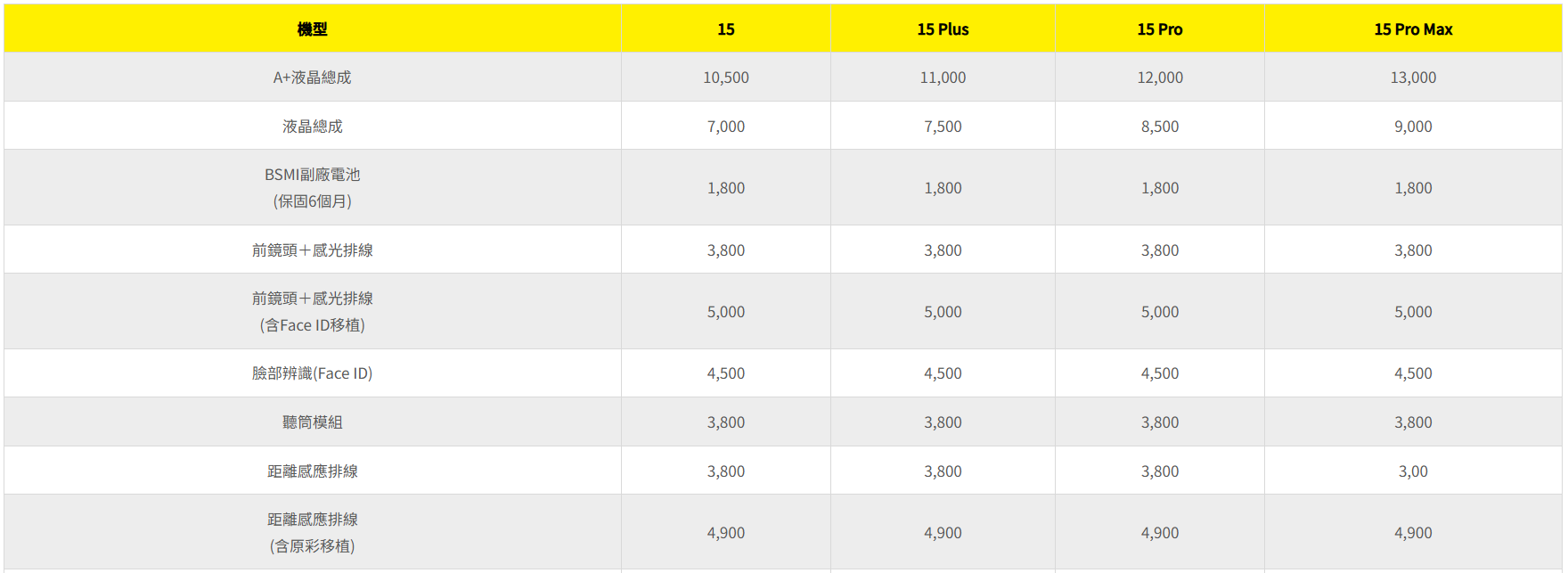Select the 7,000 price for model 15
Image resolution: width=1568 pixels, height=573 pixels.
coord(726,127)
